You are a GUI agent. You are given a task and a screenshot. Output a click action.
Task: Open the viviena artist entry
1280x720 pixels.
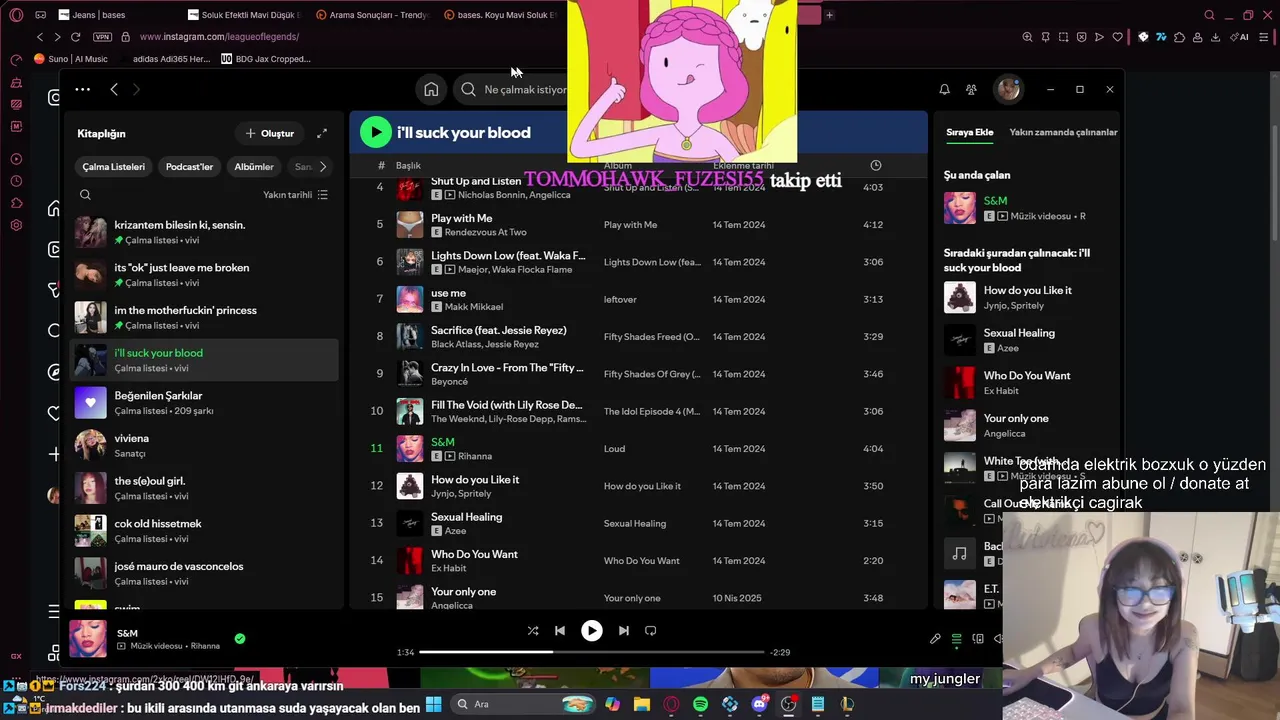(205, 446)
